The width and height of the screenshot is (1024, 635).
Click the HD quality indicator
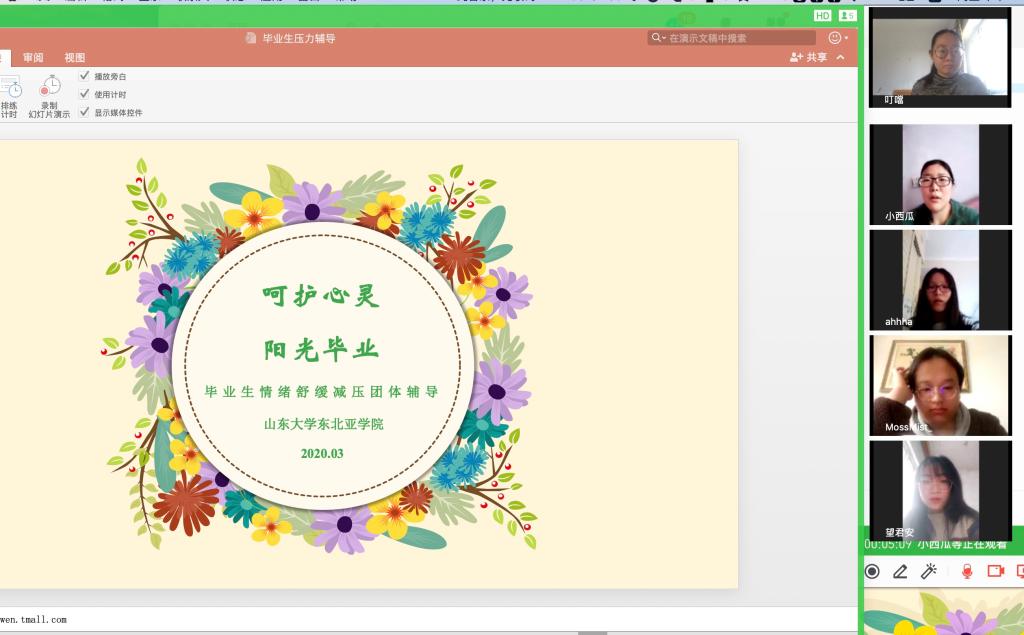pyautogui.click(x=822, y=16)
